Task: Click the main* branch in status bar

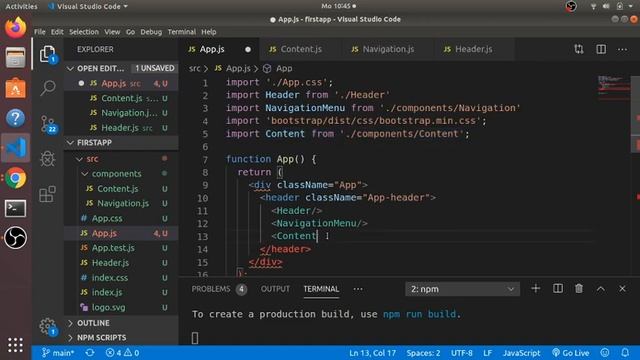Action: (58, 353)
